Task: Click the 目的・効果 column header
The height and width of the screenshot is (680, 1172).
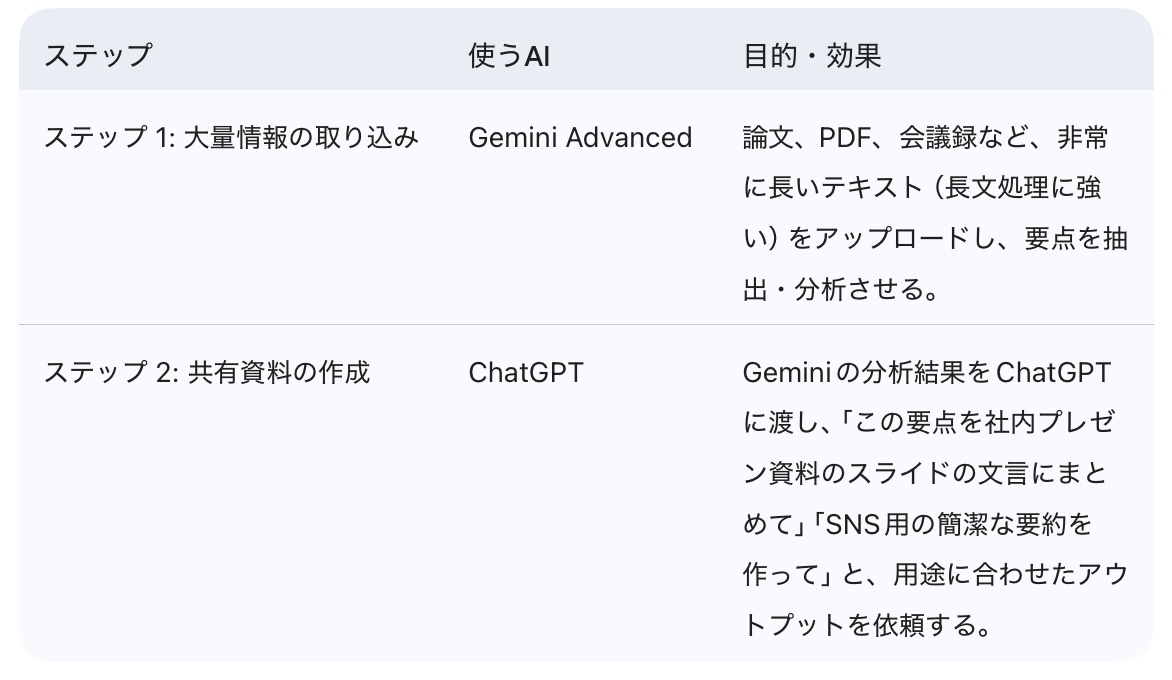Action: point(811,55)
